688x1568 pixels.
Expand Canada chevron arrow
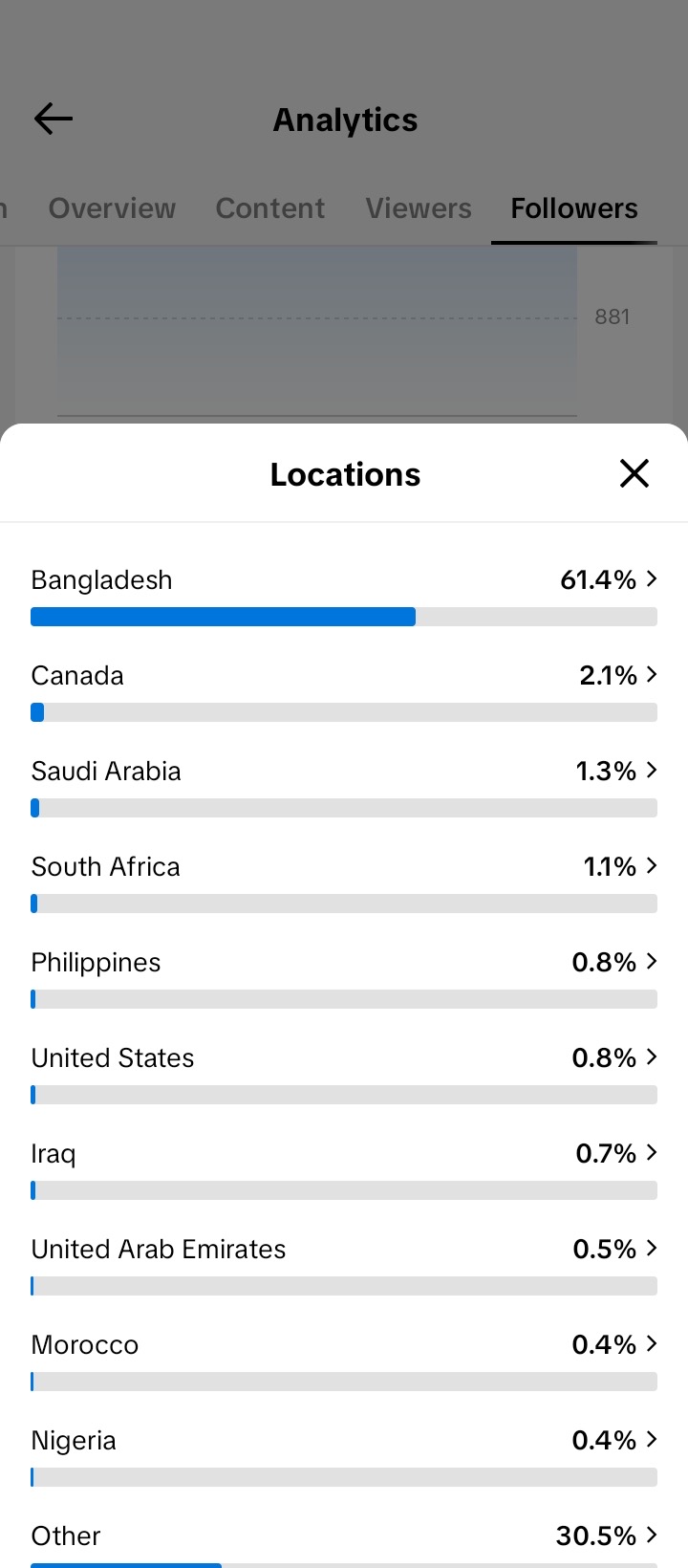(652, 674)
